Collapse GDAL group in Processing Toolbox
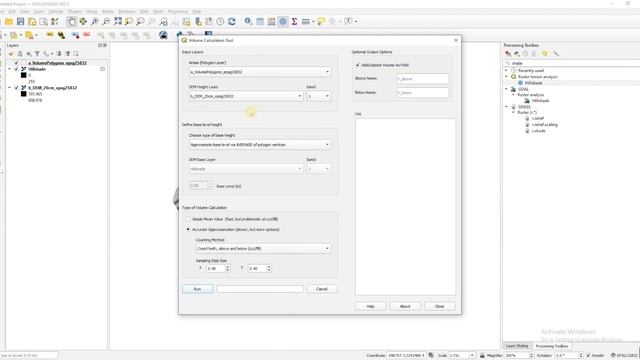 (507, 89)
